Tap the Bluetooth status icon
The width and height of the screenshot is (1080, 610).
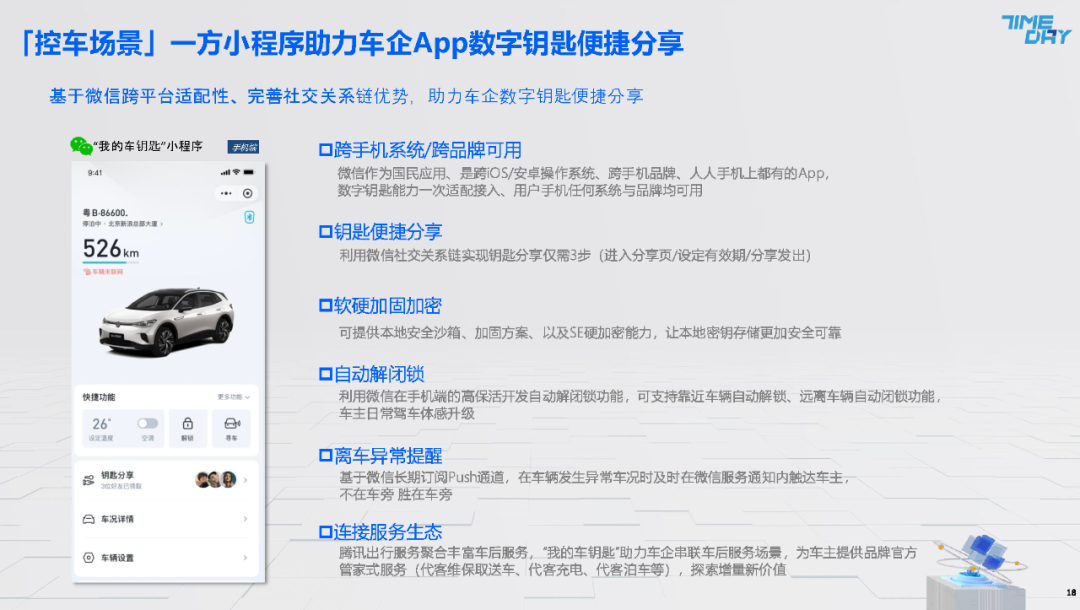point(249,218)
